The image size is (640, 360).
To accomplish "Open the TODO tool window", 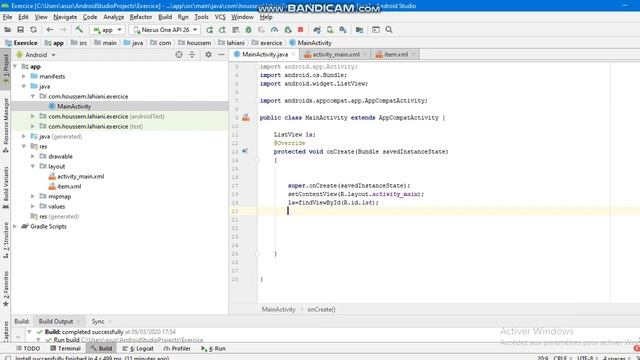I will pyautogui.click(x=28, y=348).
